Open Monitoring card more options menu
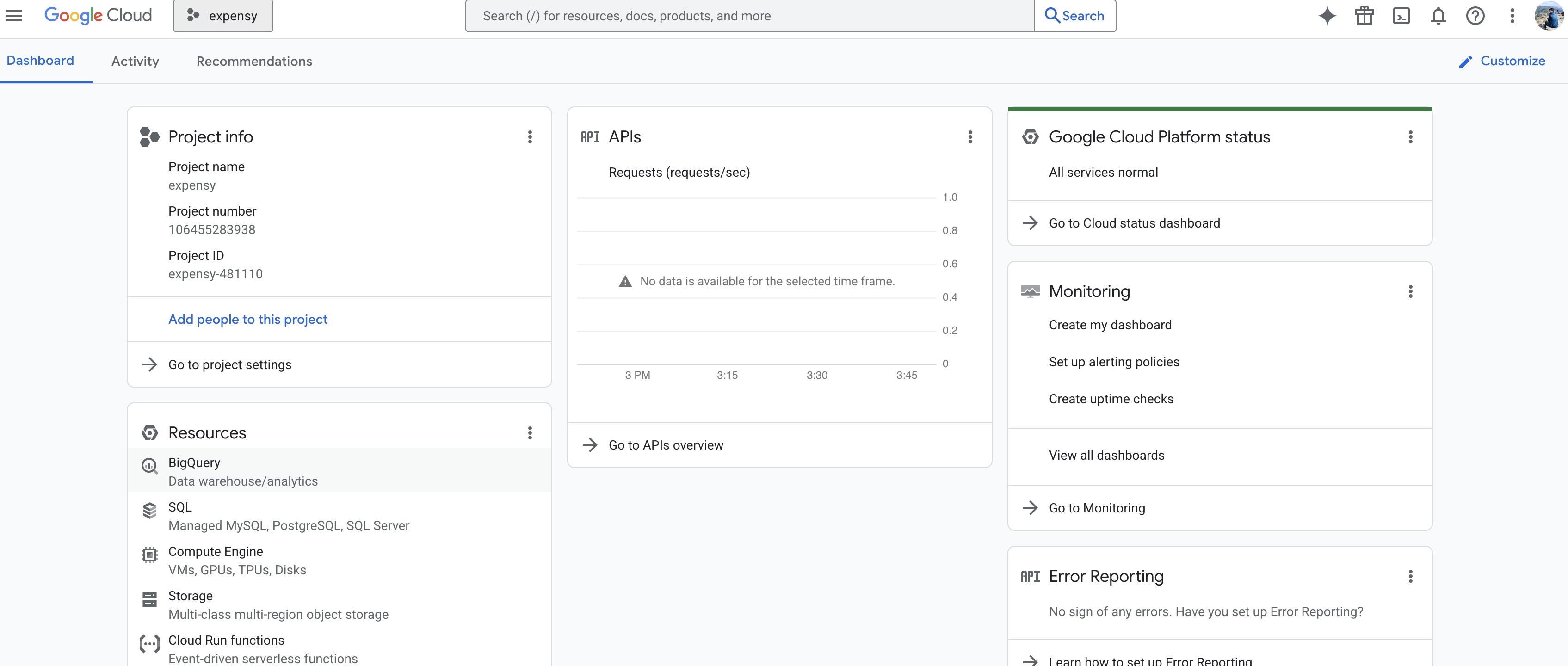1568x666 pixels. coord(1410,291)
